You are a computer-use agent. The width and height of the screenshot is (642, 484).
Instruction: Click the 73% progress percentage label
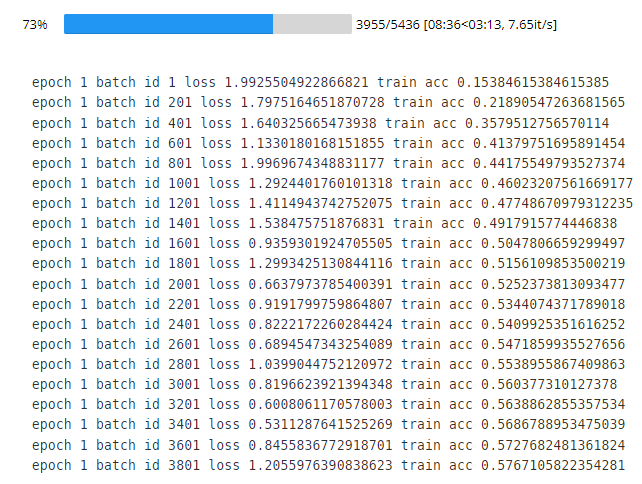click(35, 25)
